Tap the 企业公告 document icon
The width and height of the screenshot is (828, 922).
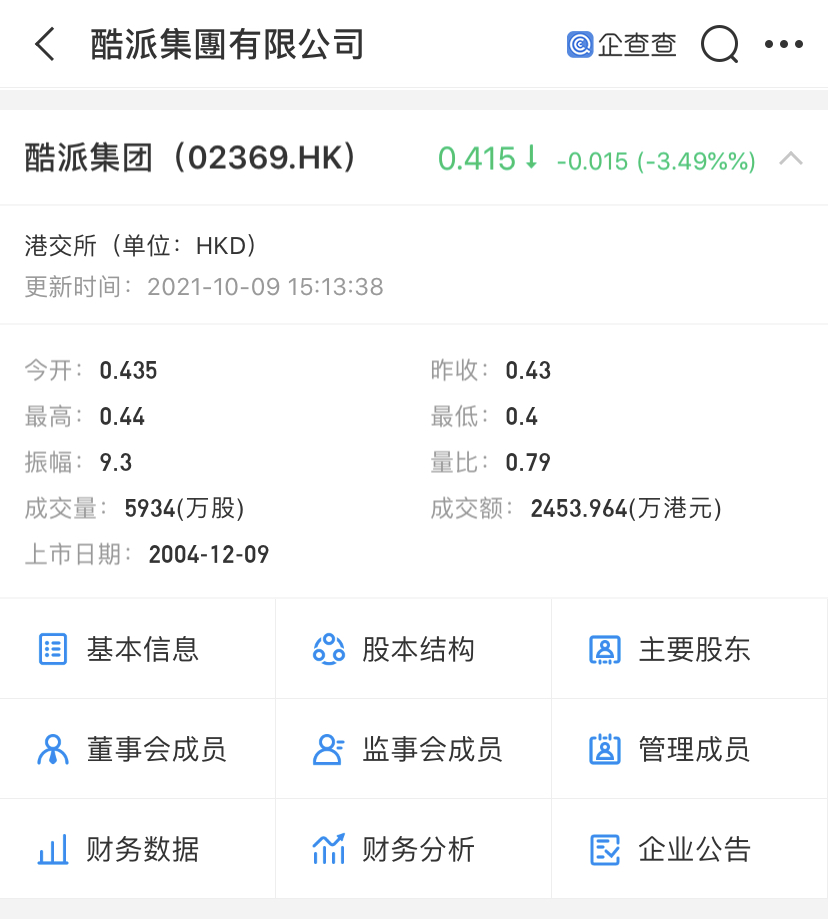point(605,850)
